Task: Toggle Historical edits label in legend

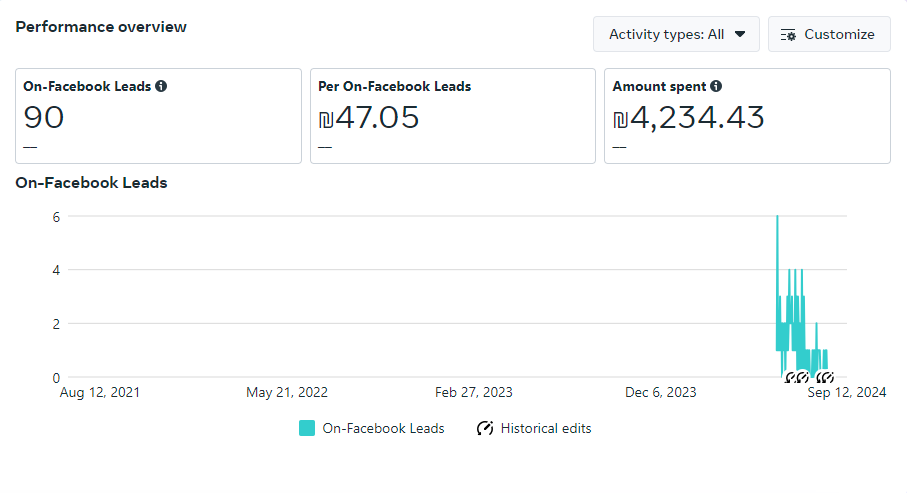Action: coord(545,428)
